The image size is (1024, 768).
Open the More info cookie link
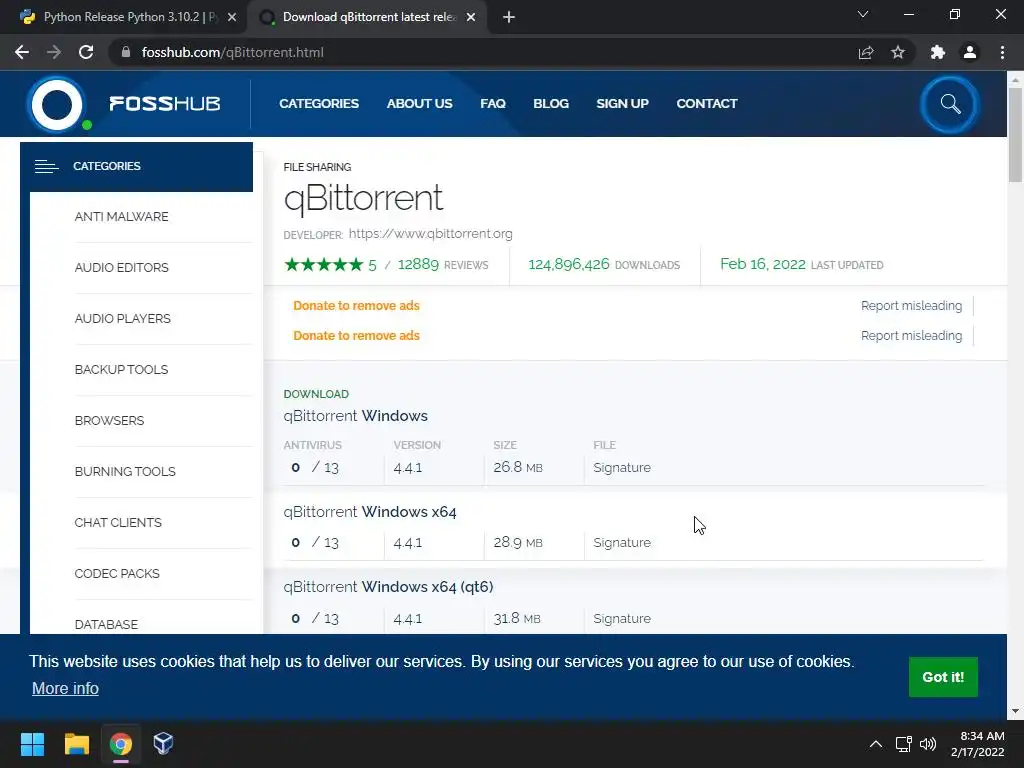65,688
